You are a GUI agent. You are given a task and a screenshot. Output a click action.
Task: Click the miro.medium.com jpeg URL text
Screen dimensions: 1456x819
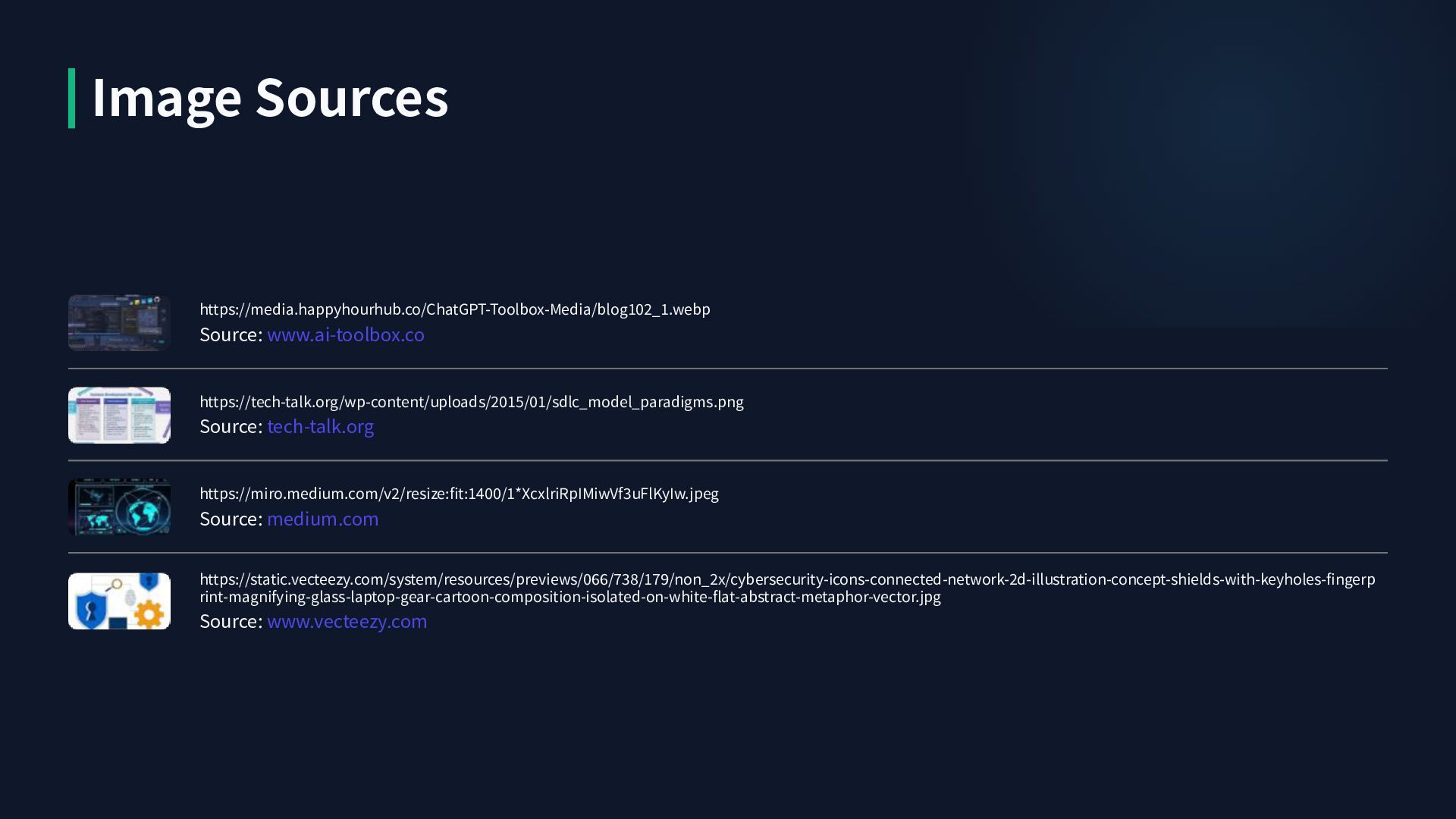[x=459, y=494]
